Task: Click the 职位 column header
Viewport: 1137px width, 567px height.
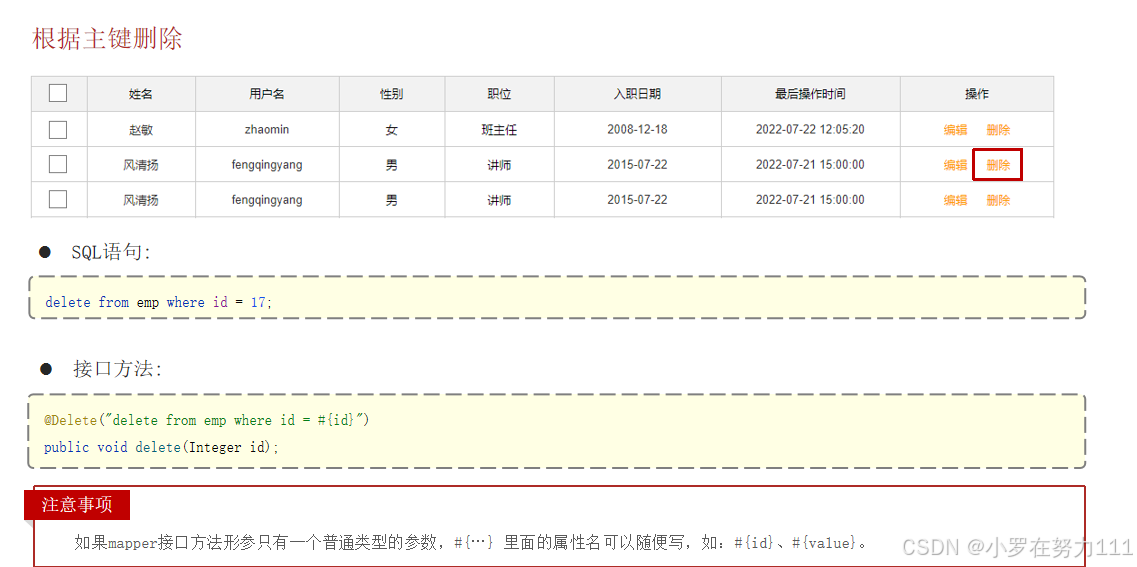Action: [x=499, y=94]
